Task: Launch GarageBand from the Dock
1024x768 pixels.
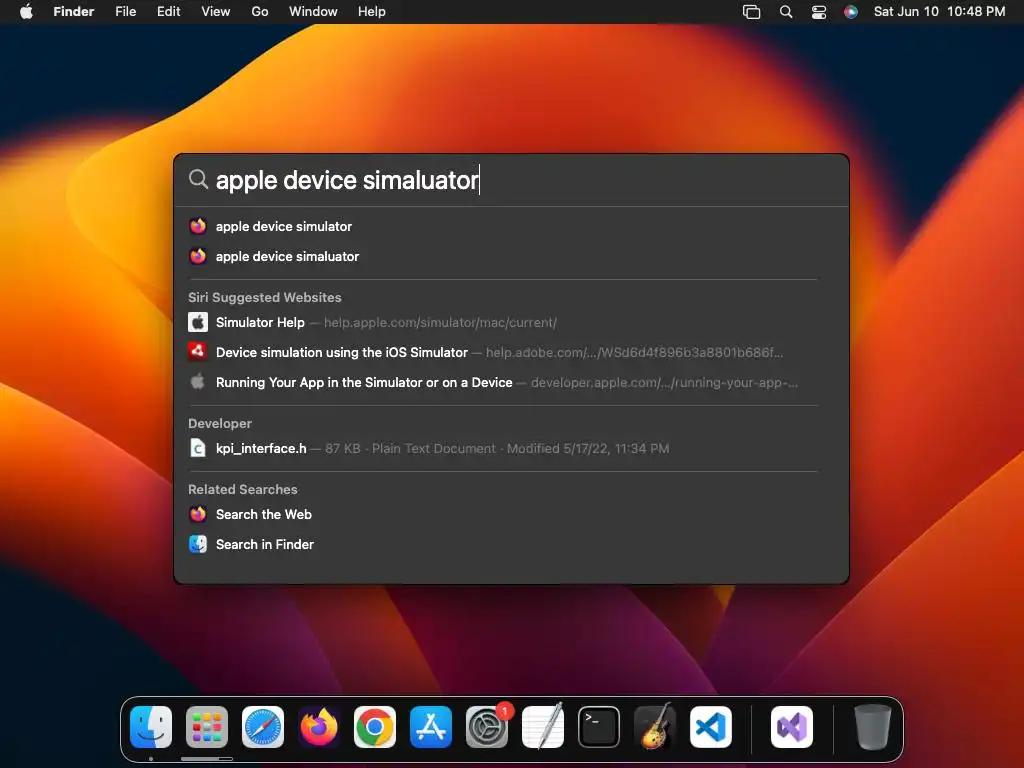Action: [655, 727]
